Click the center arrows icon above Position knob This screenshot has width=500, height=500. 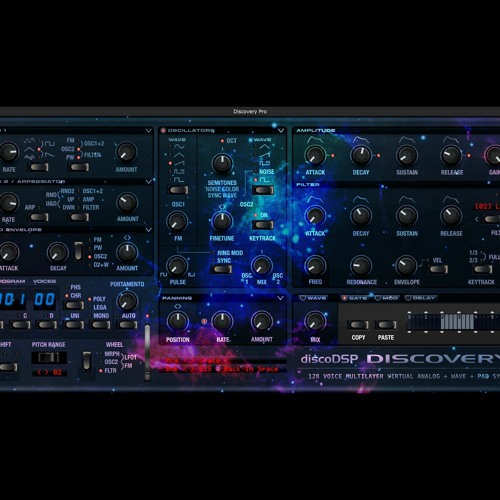[178, 306]
